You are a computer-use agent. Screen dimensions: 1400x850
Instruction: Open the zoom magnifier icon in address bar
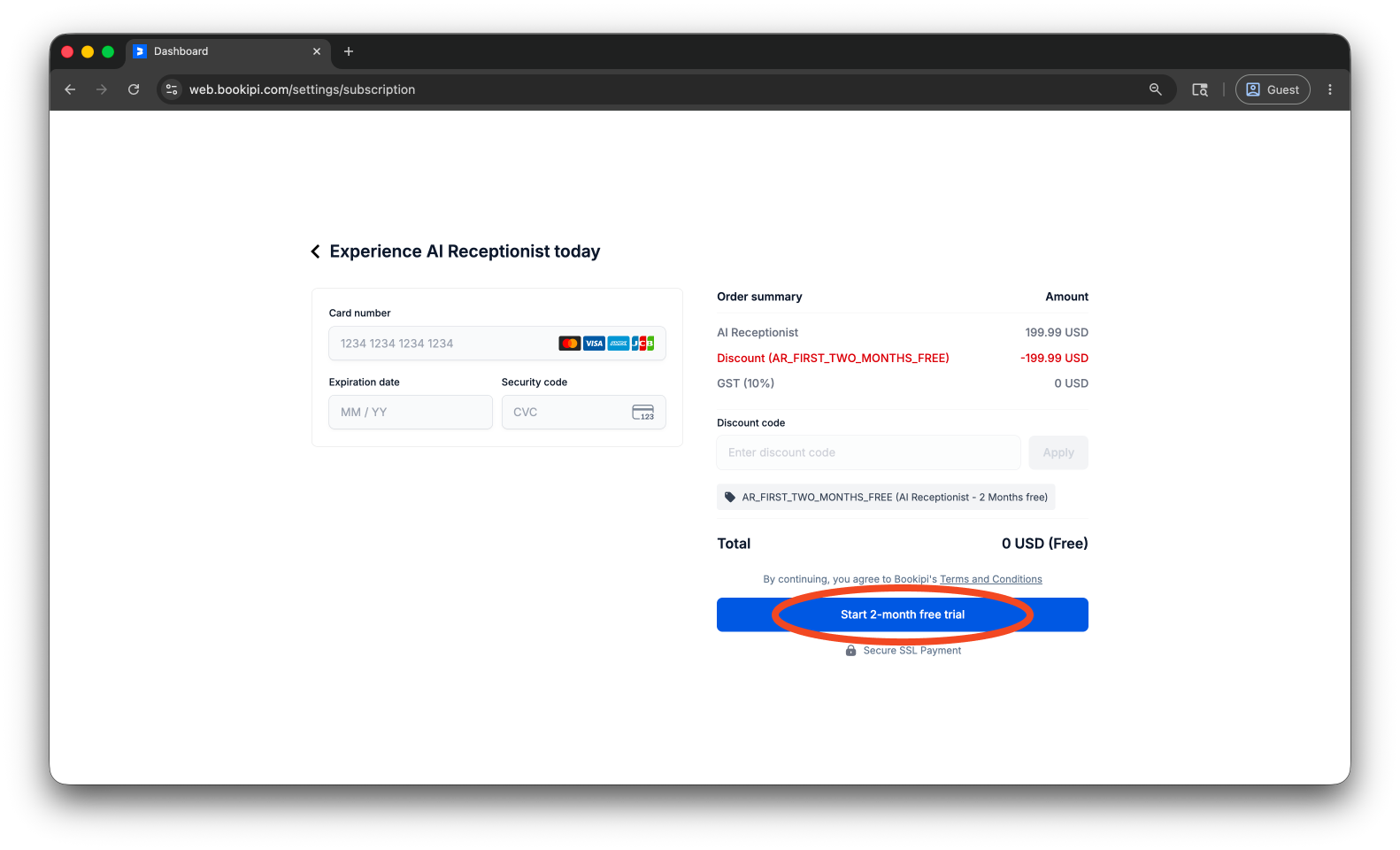(x=1155, y=89)
